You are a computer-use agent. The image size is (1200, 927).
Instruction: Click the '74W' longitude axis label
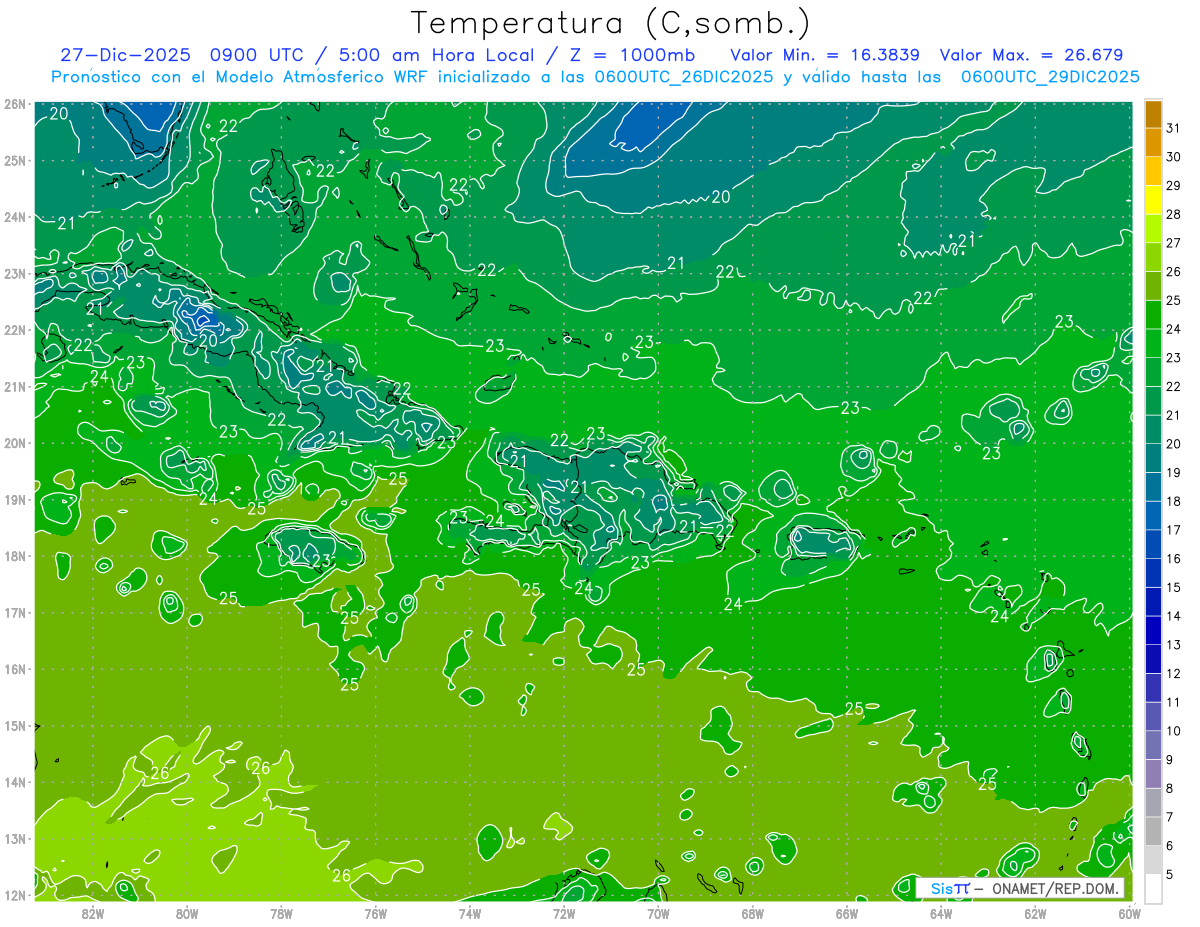tap(470, 912)
